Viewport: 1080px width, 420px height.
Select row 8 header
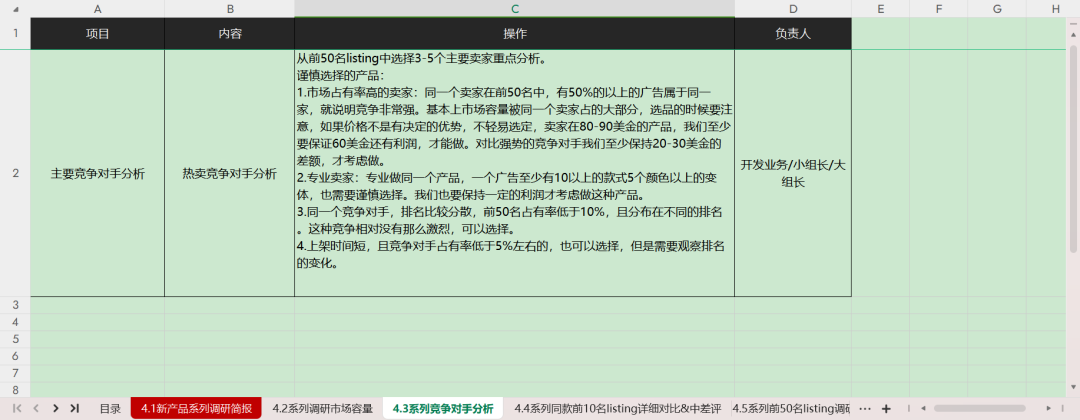15,389
